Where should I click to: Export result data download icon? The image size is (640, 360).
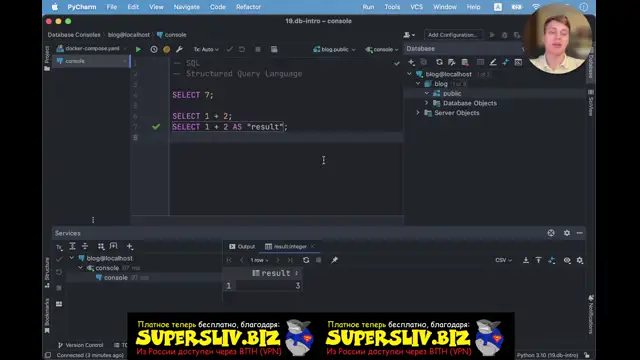(x=526, y=260)
